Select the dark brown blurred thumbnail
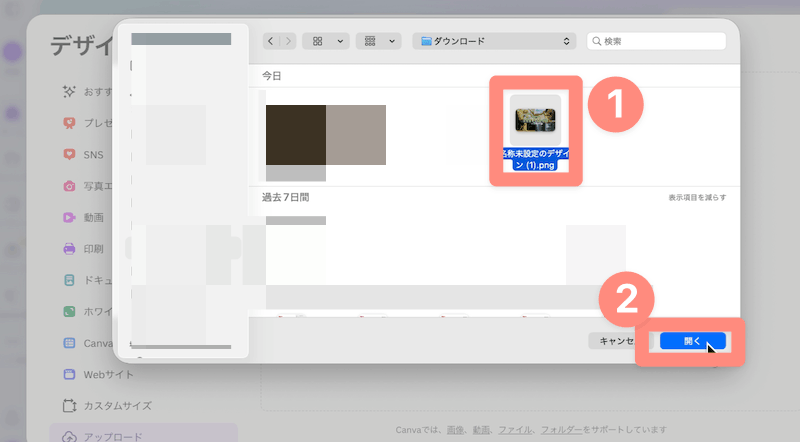 (296, 135)
